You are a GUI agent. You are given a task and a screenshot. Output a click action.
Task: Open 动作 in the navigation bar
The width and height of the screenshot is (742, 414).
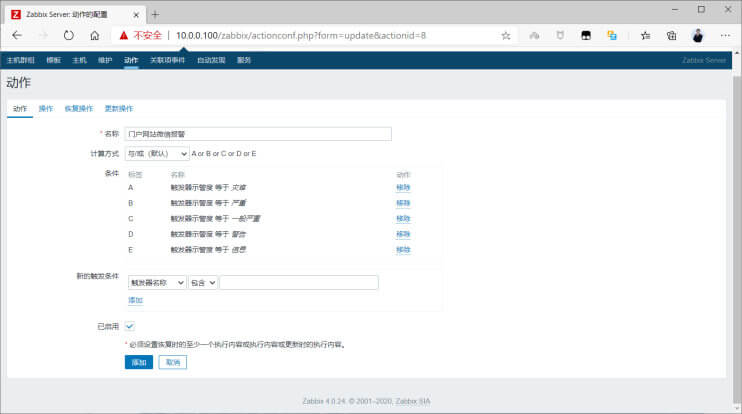tap(131, 60)
